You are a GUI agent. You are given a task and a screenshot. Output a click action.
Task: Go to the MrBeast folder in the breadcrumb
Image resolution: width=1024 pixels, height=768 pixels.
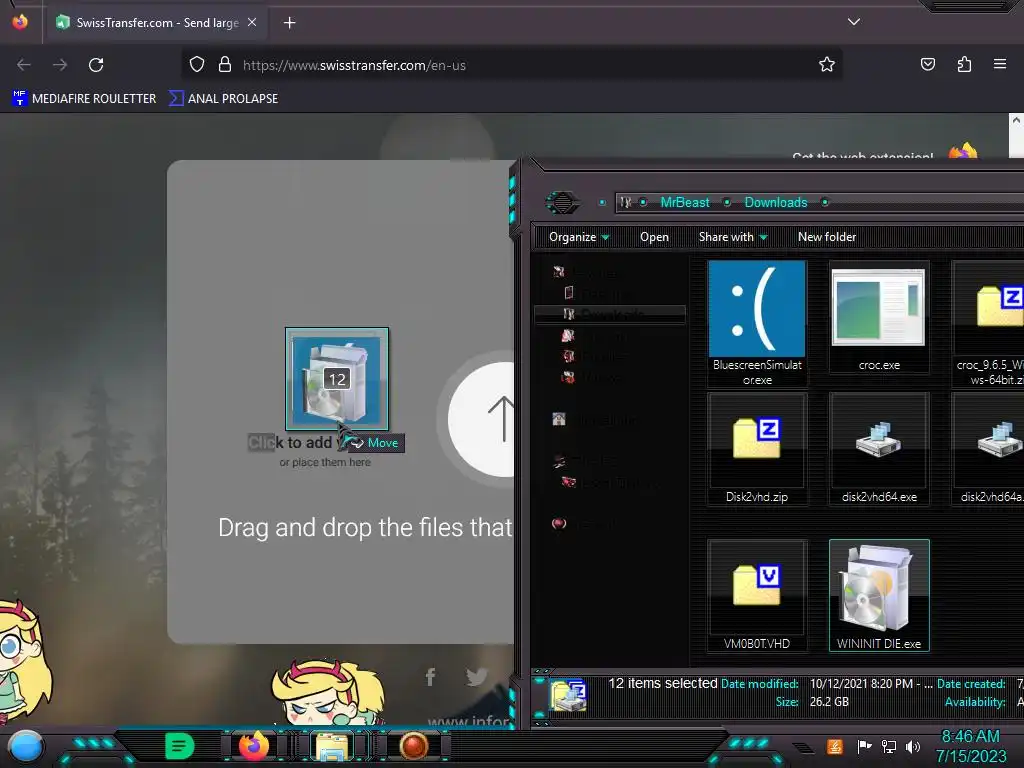point(684,202)
